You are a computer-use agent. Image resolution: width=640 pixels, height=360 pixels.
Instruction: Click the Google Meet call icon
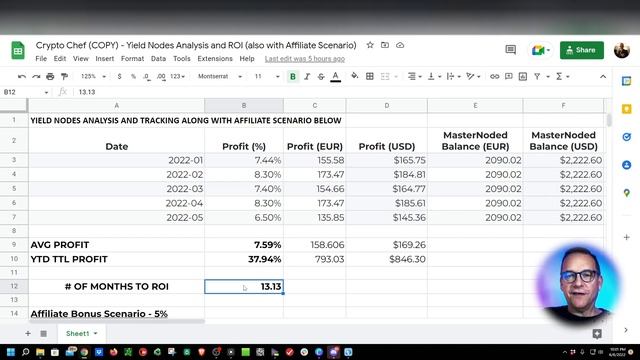point(541,50)
